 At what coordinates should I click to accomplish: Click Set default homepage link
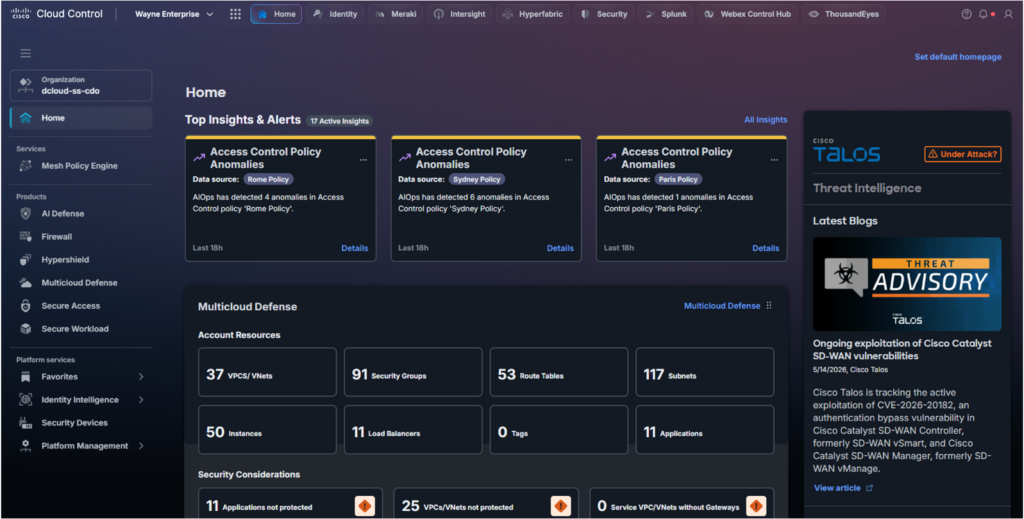pyautogui.click(x=957, y=57)
